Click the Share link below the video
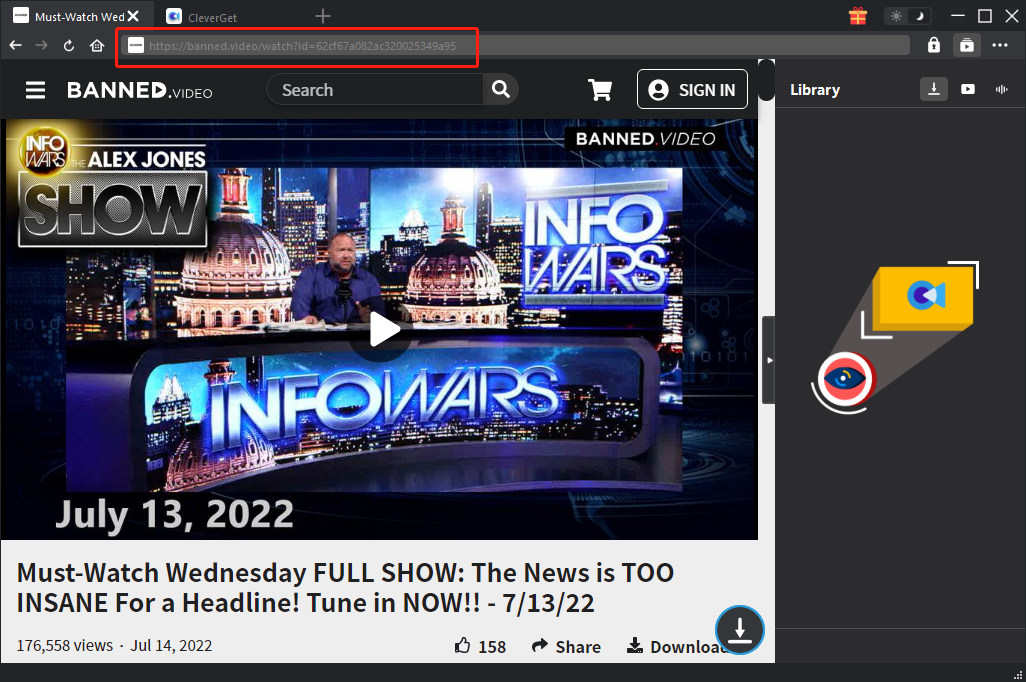Viewport: 1026px width, 682px height. pyautogui.click(x=566, y=646)
